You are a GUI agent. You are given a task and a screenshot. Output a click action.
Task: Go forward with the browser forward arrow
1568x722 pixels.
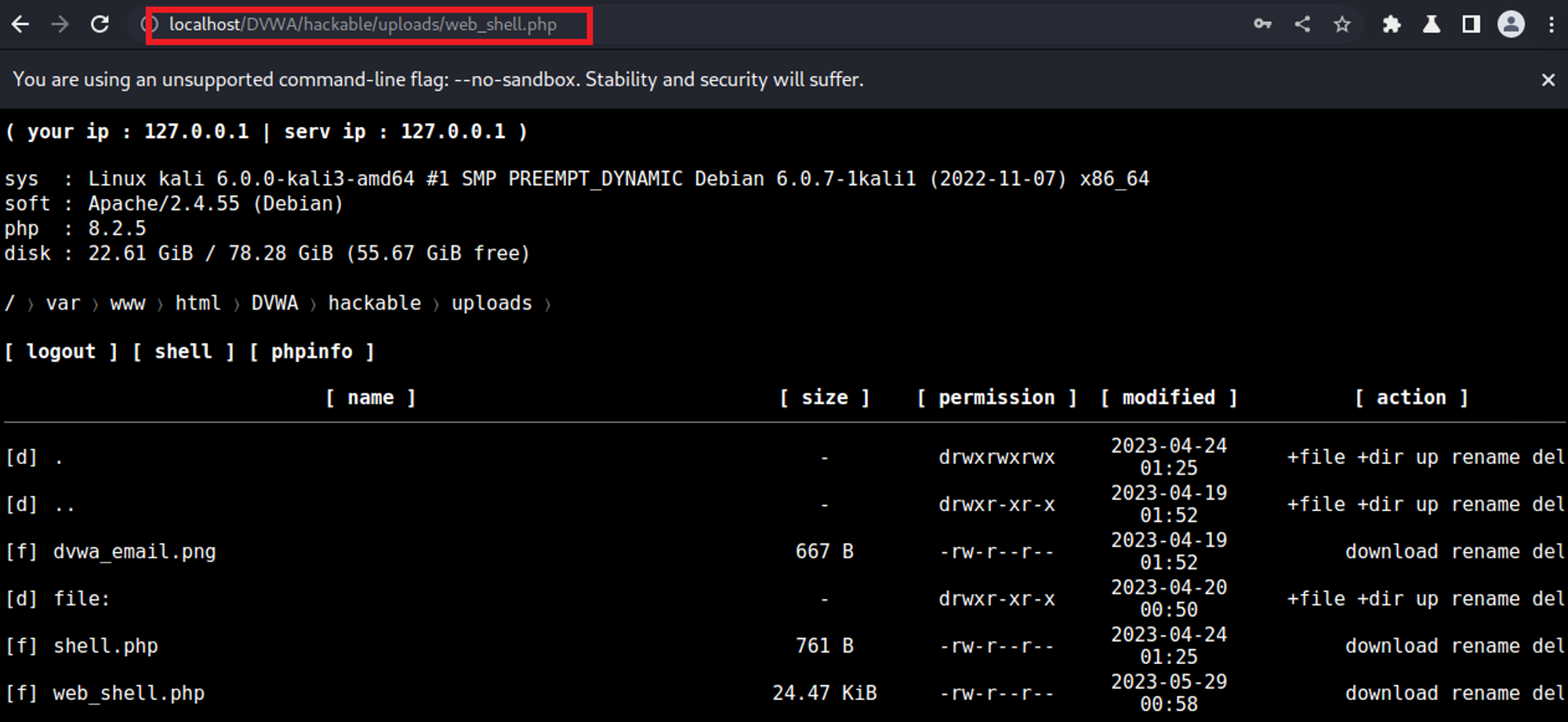tap(60, 24)
